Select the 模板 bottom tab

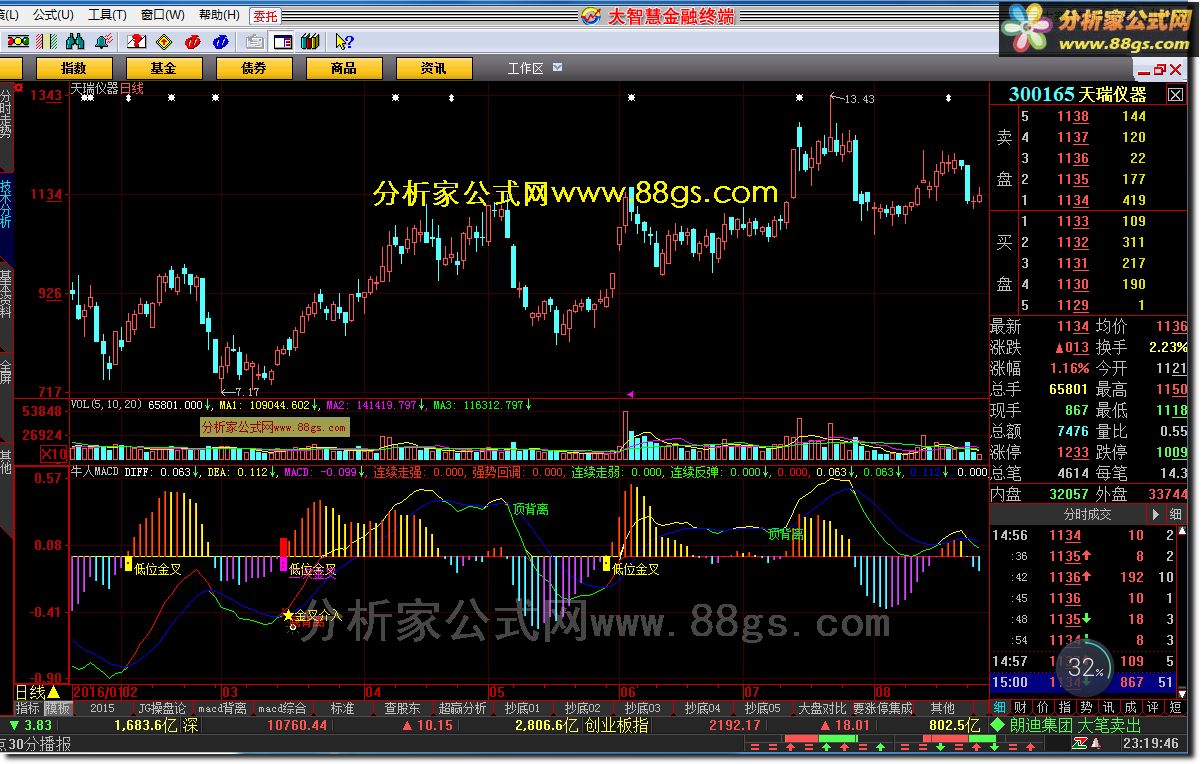pos(58,708)
